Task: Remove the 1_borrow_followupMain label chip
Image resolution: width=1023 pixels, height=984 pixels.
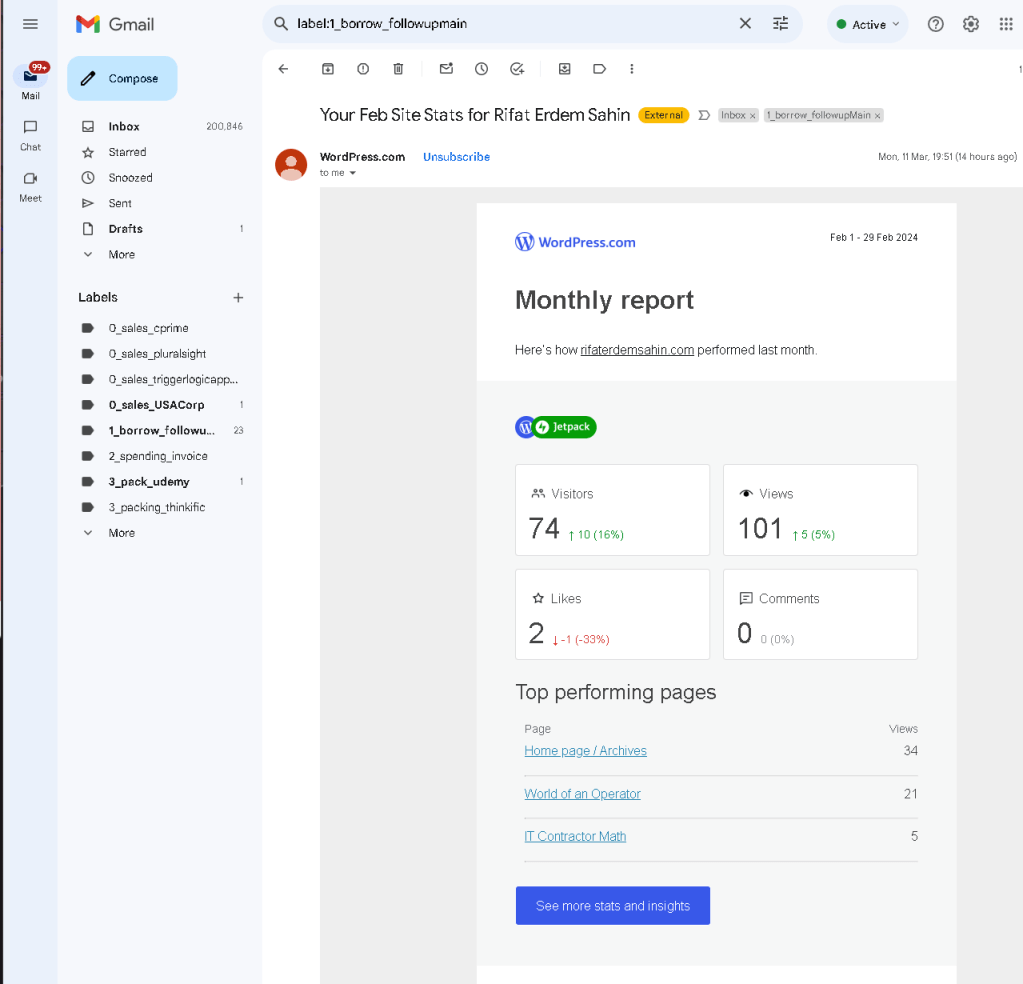Action: (x=878, y=115)
